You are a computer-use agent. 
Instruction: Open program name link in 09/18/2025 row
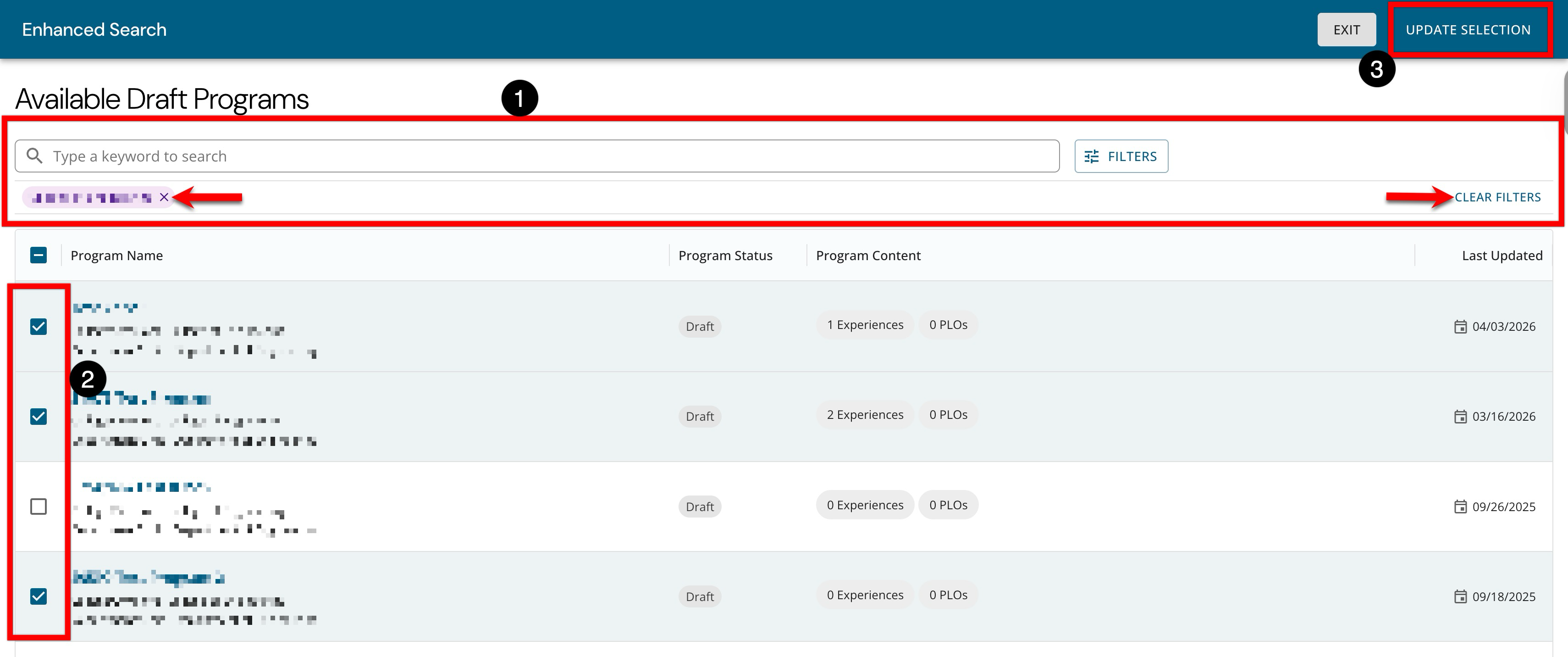coord(149,577)
